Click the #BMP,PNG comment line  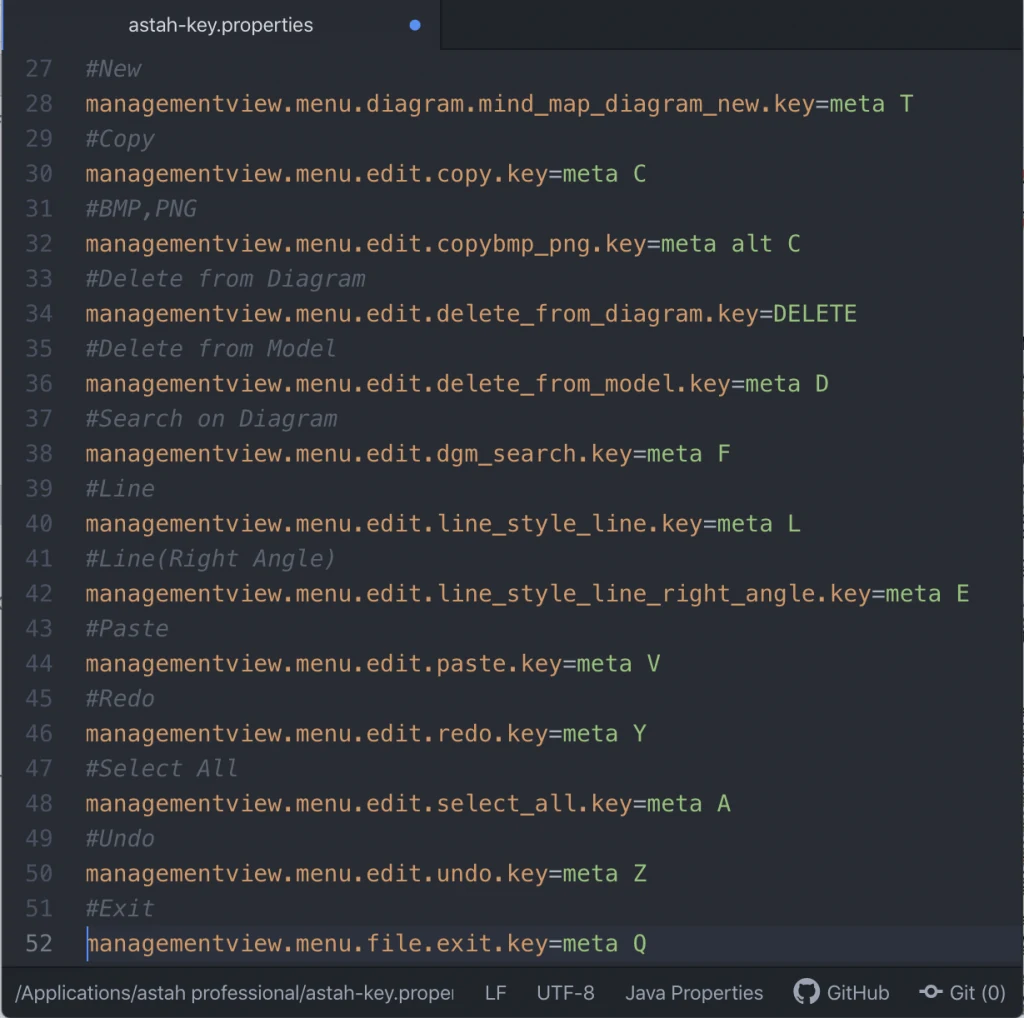click(141, 208)
